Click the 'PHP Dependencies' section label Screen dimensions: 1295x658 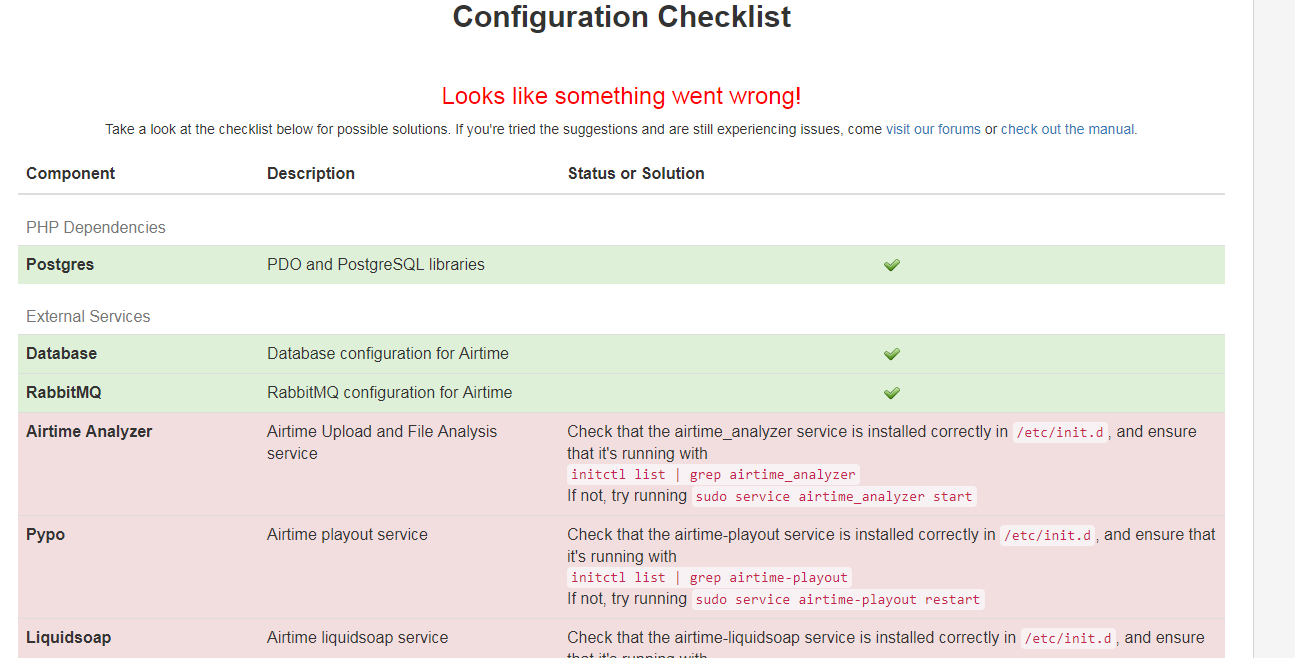pyautogui.click(x=96, y=227)
